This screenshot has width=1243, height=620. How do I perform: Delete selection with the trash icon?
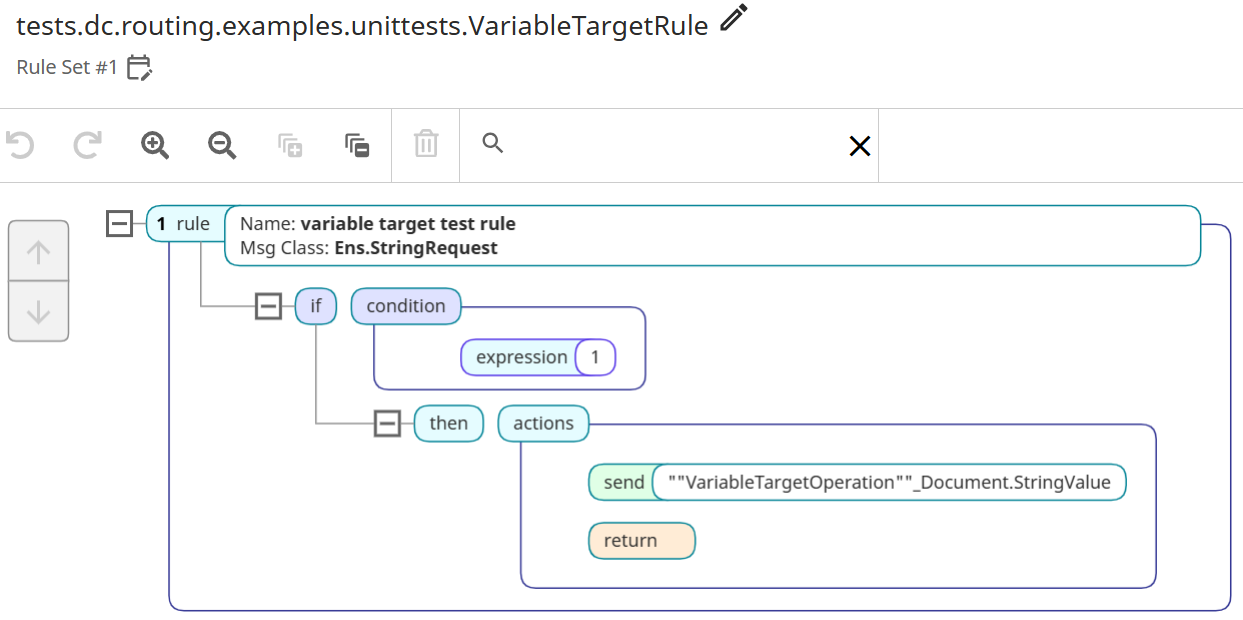426,145
